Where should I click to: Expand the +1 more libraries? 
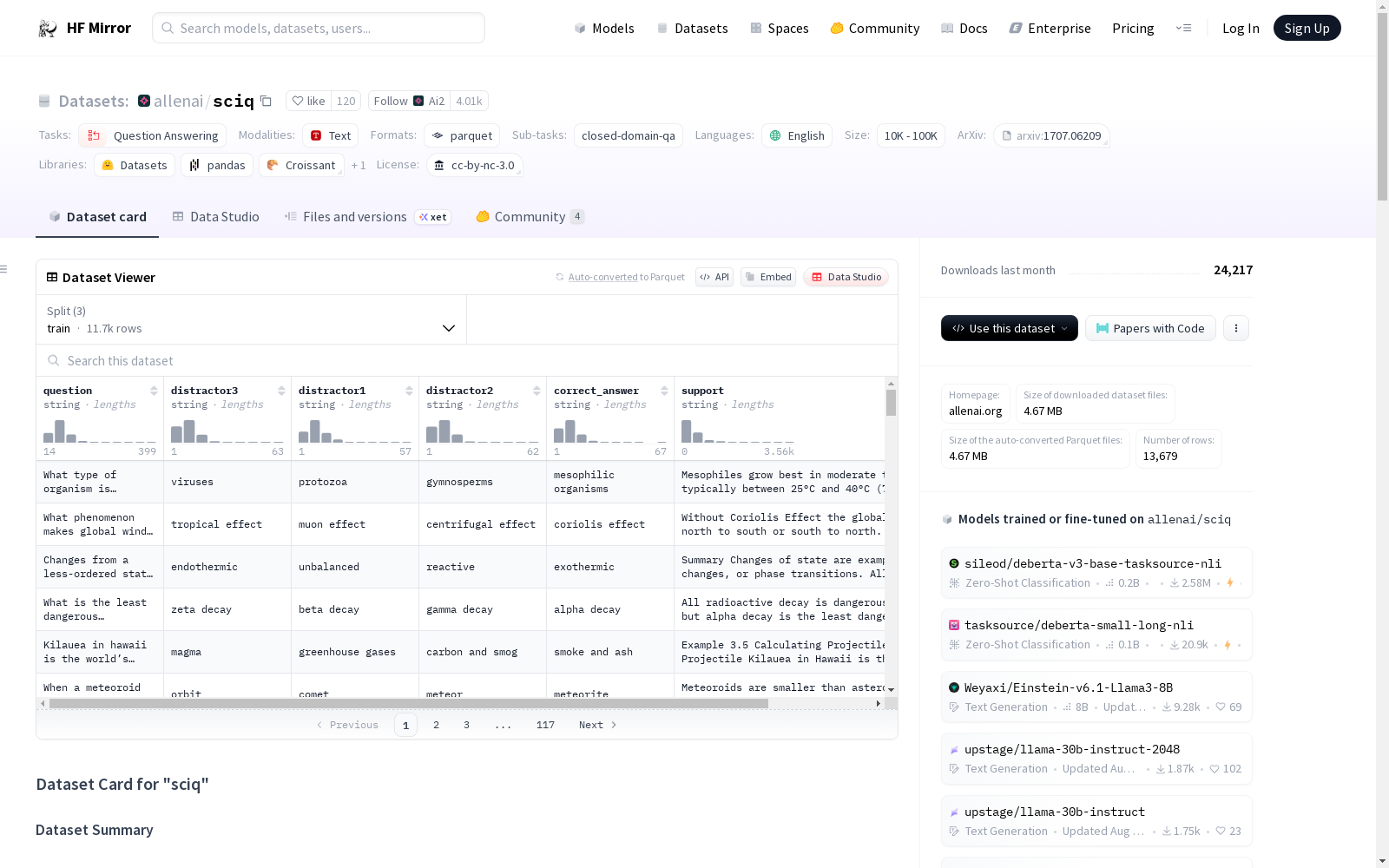point(359,165)
